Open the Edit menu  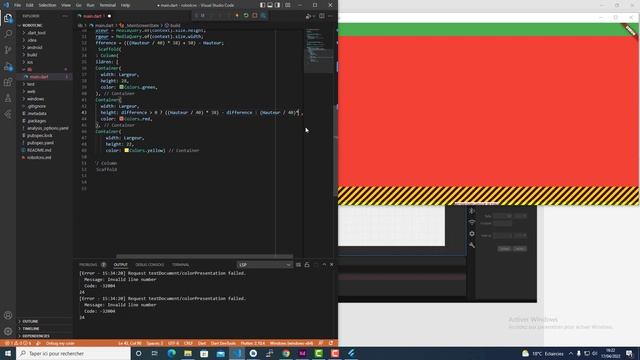[29, 5]
